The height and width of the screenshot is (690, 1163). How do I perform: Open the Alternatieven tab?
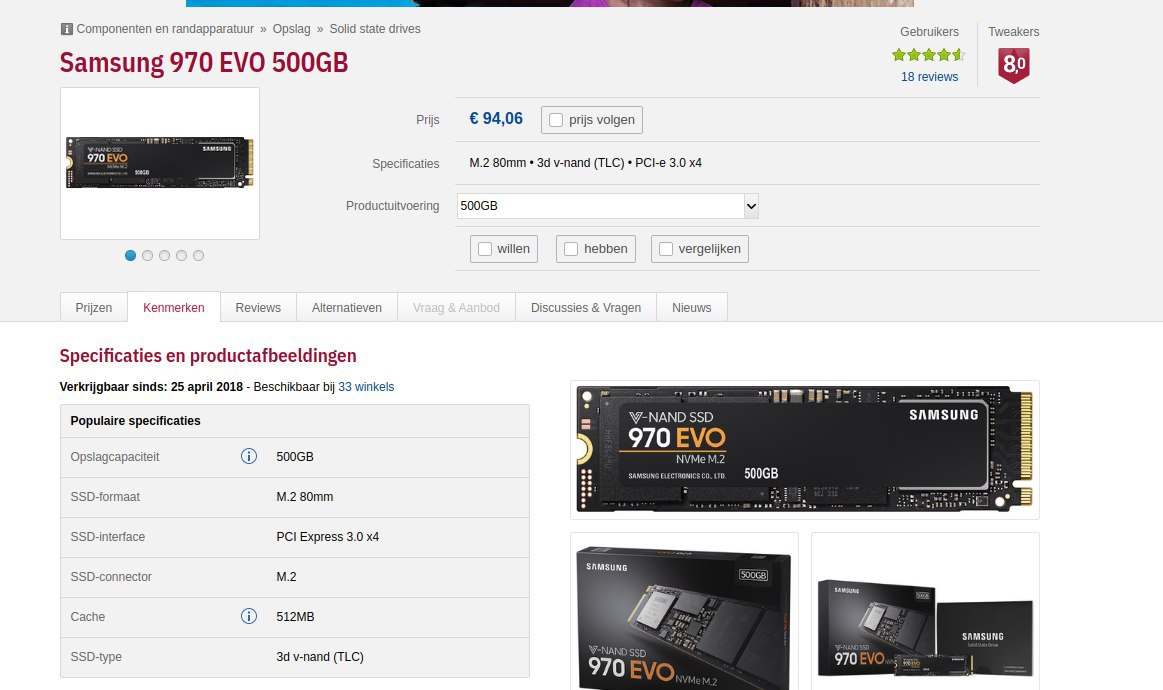pos(346,307)
